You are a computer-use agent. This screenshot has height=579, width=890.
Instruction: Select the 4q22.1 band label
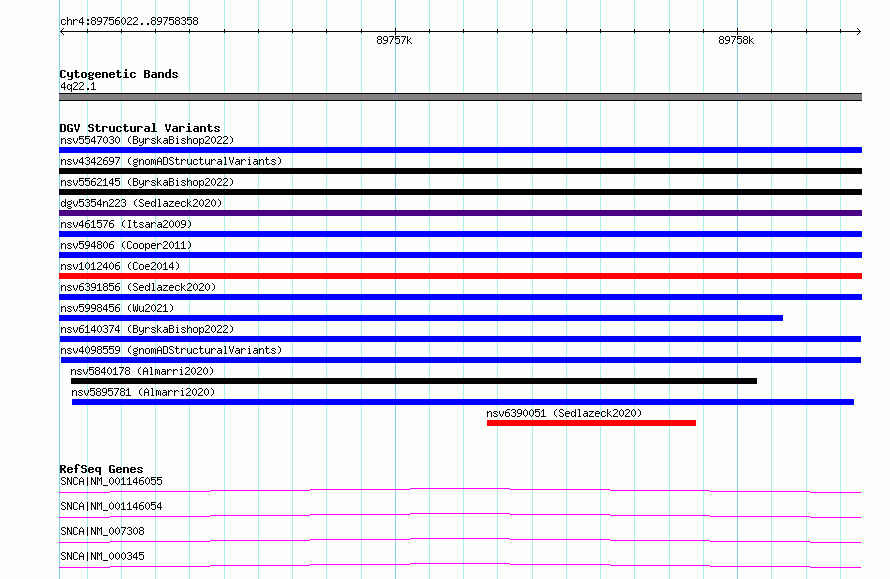point(78,86)
